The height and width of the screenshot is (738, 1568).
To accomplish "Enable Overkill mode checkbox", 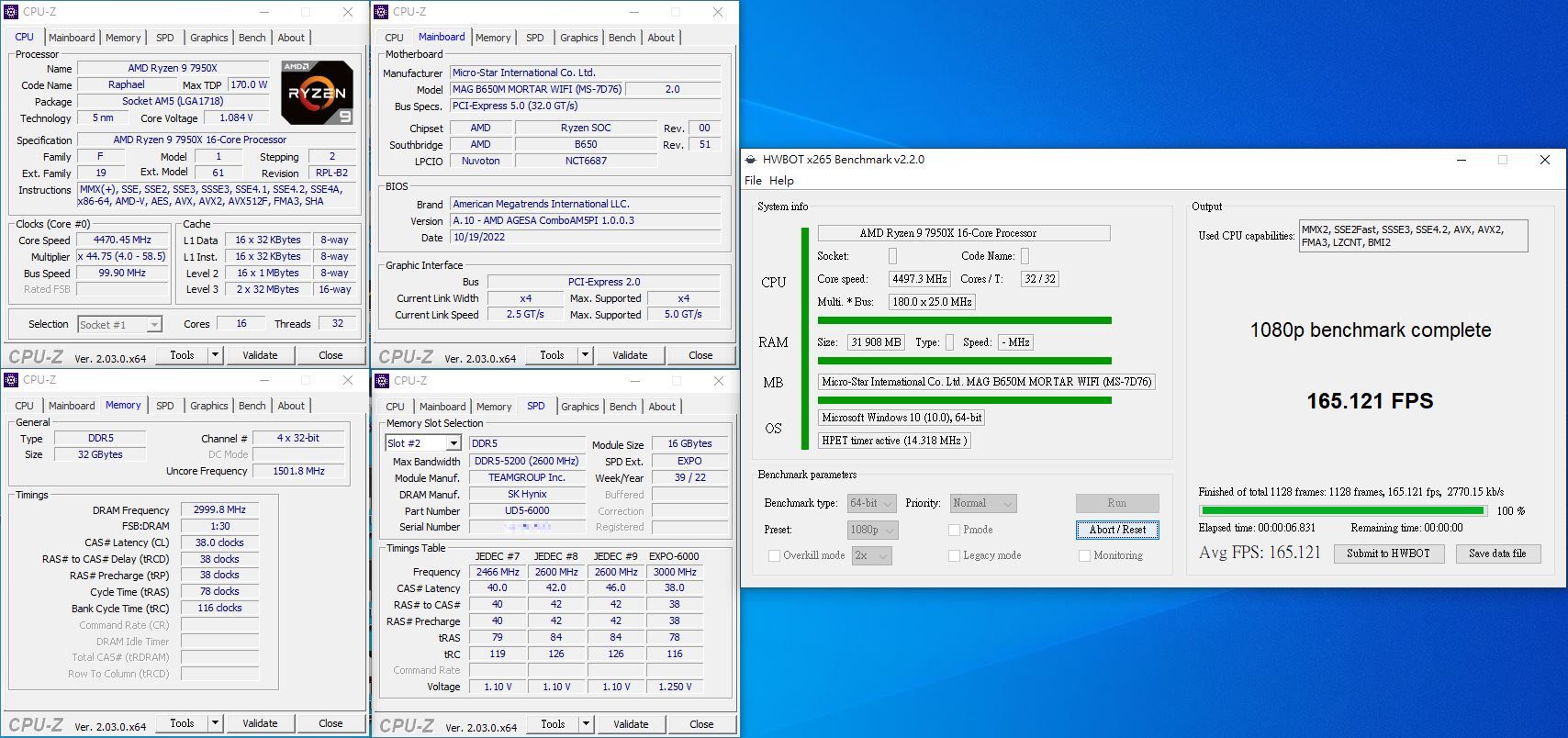I will point(774,555).
